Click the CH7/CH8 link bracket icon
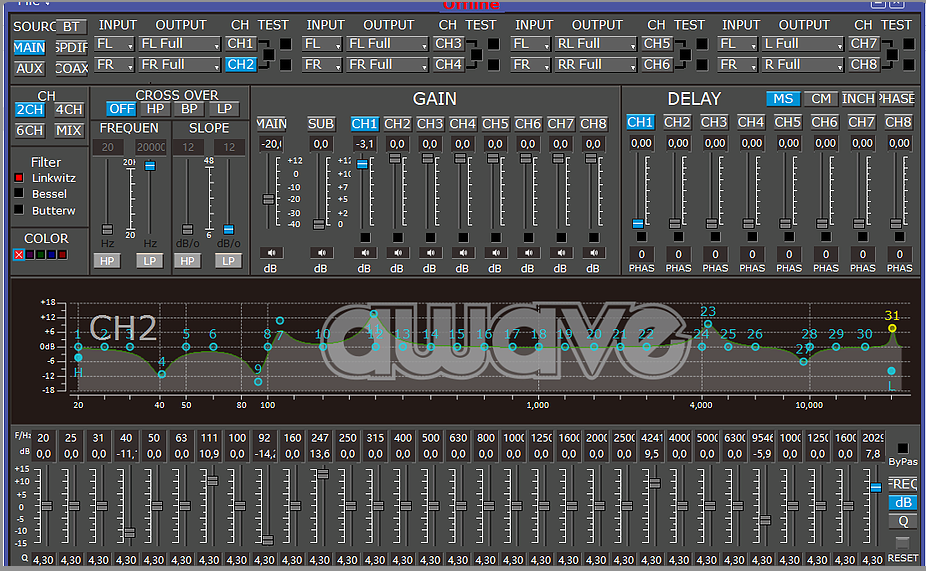 (891, 54)
